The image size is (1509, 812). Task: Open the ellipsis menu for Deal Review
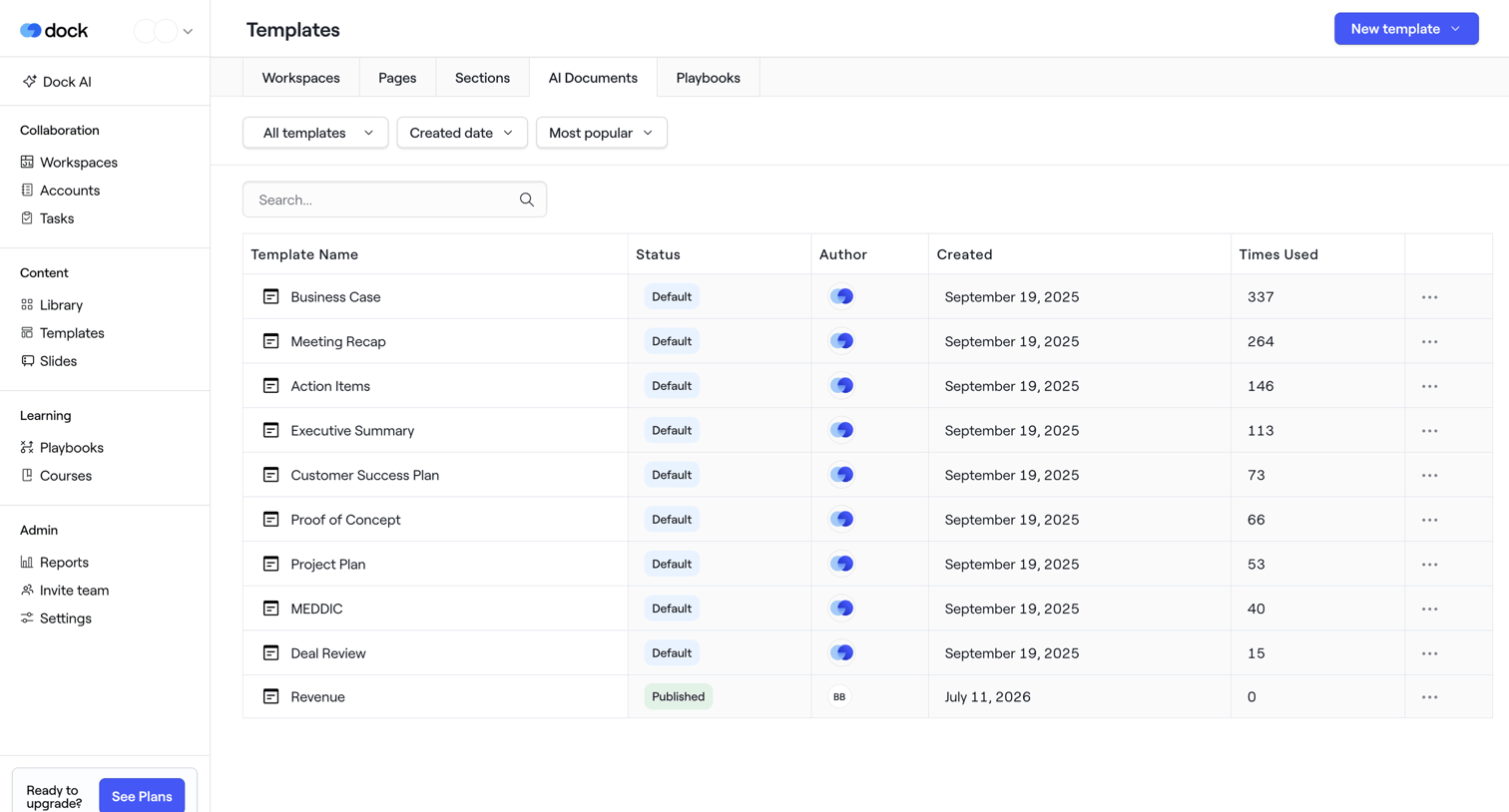click(x=1429, y=653)
